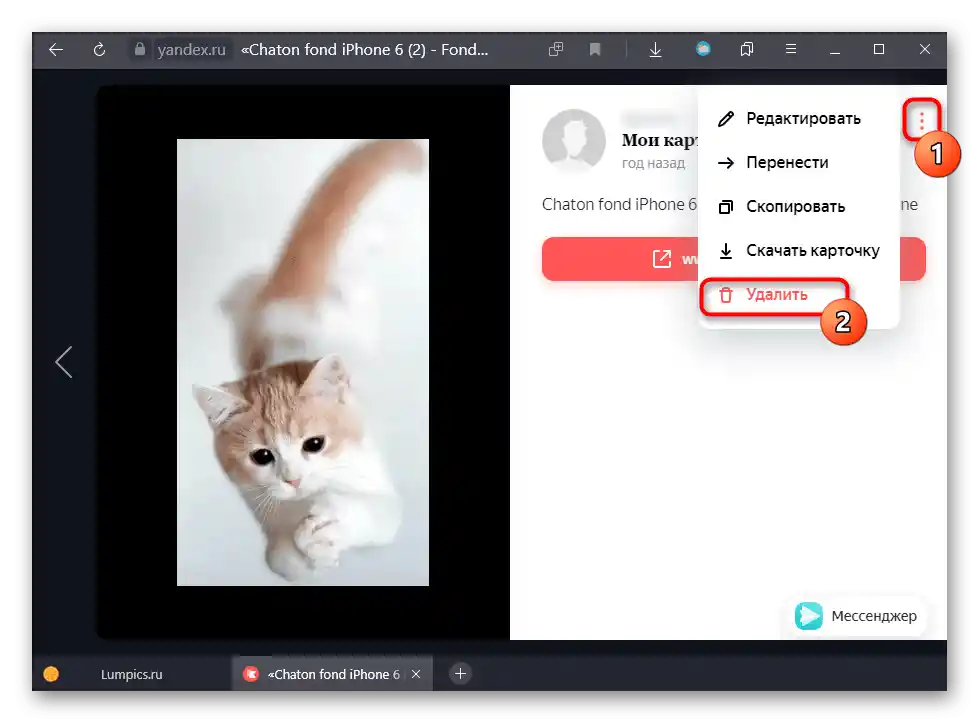Image resolution: width=979 pixels, height=723 pixels.
Task: Click the trash icon beside Удалить
Action: [x=726, y=295]
